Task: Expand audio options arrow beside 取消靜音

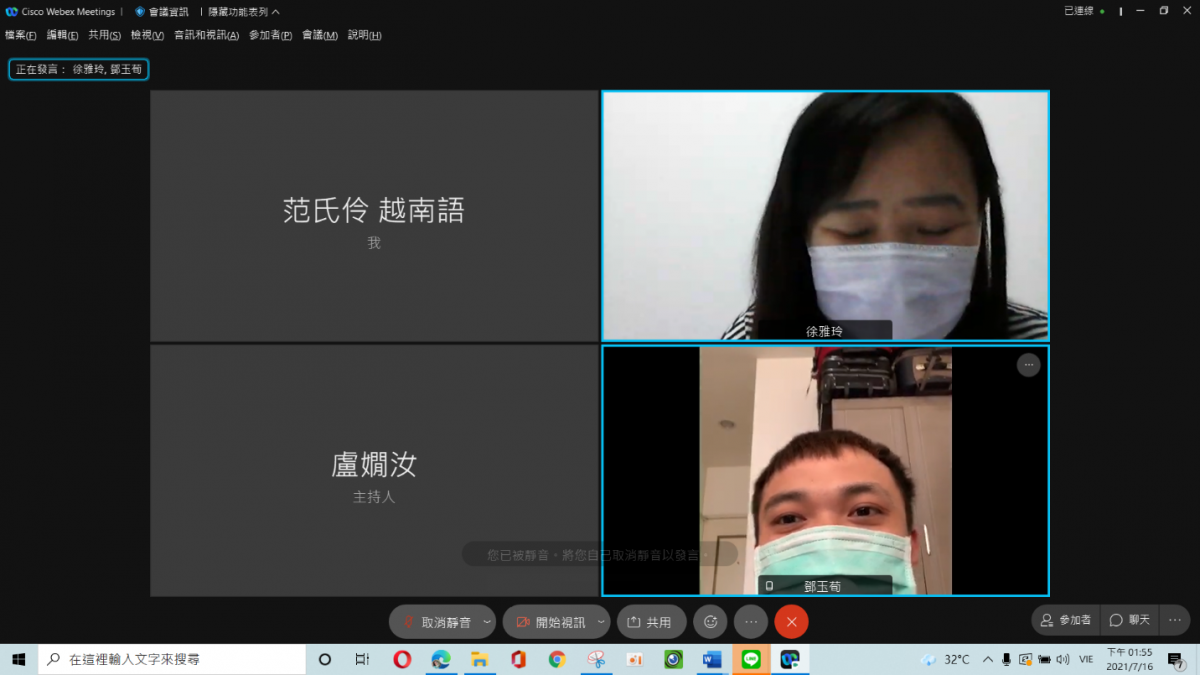Action: coord(487,622)
